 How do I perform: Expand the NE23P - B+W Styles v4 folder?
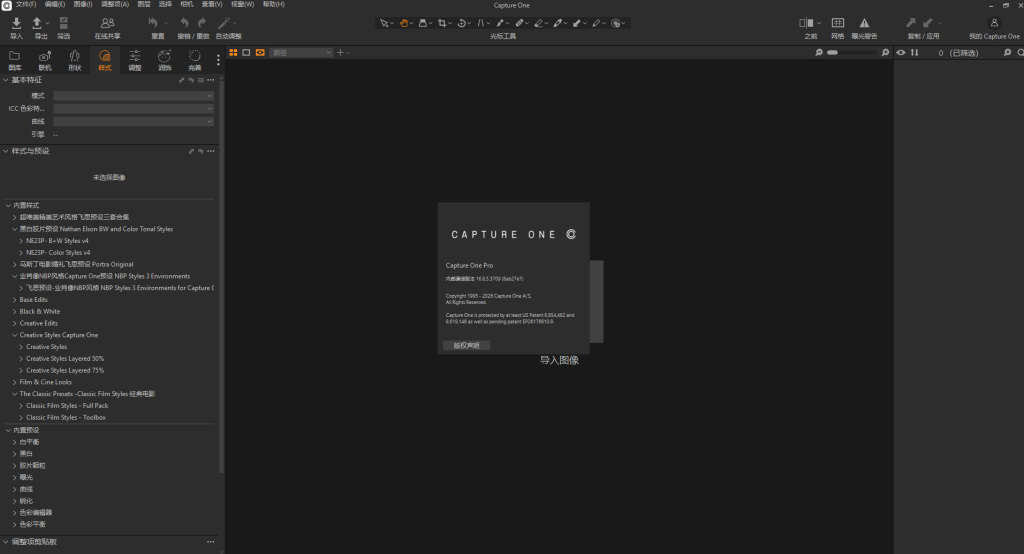point(21,241)
